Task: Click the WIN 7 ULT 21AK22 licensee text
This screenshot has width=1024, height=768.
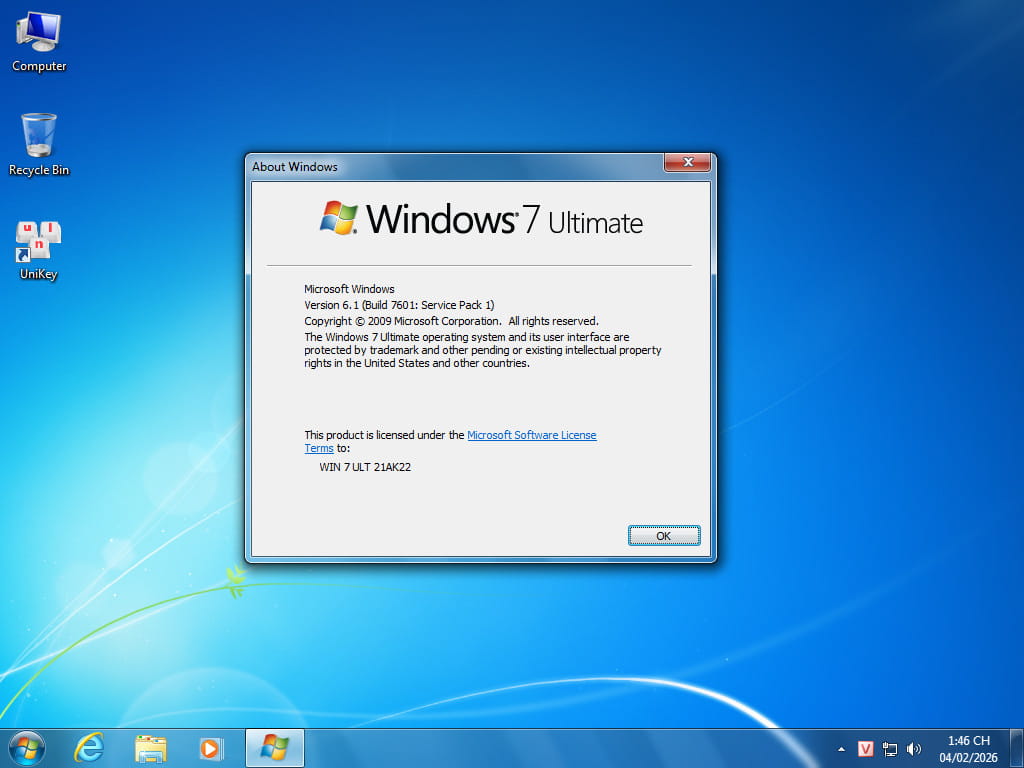Action: coord(365,467)
